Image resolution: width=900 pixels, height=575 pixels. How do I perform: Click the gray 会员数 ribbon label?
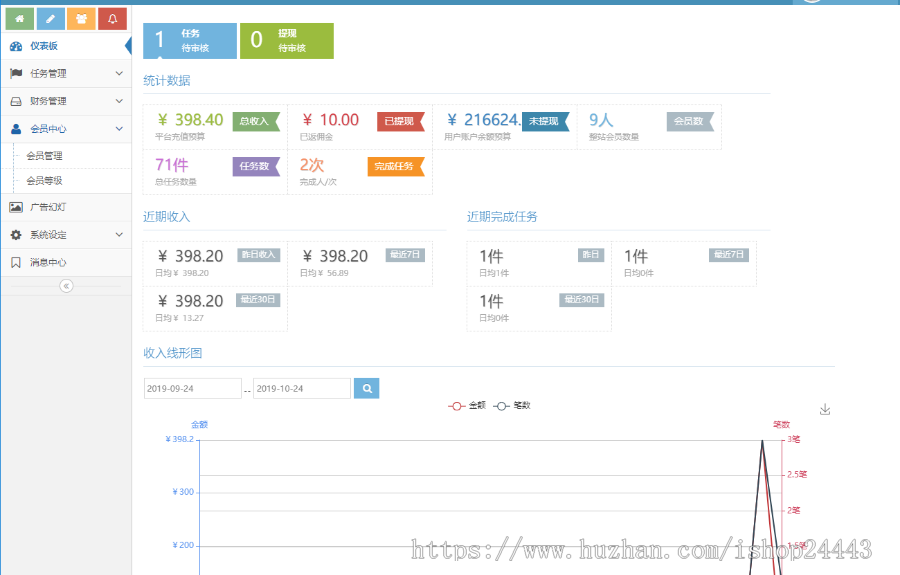(x=690, y=121)
